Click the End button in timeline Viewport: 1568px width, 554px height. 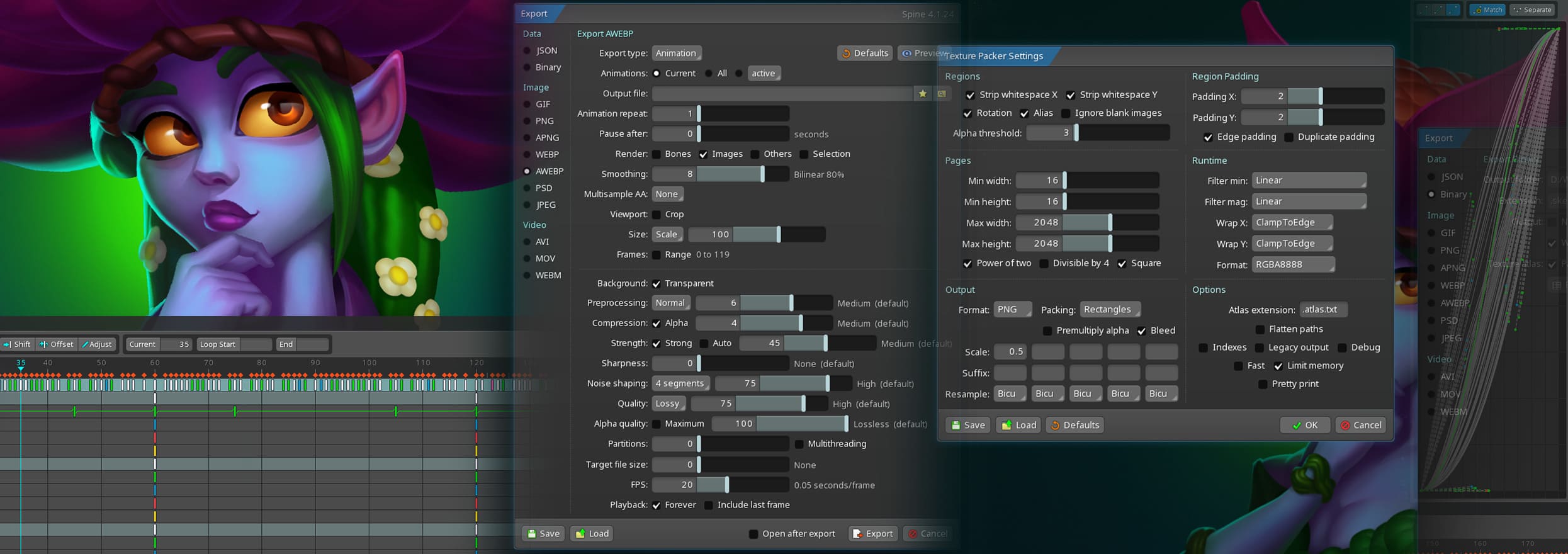click(286, 344)
